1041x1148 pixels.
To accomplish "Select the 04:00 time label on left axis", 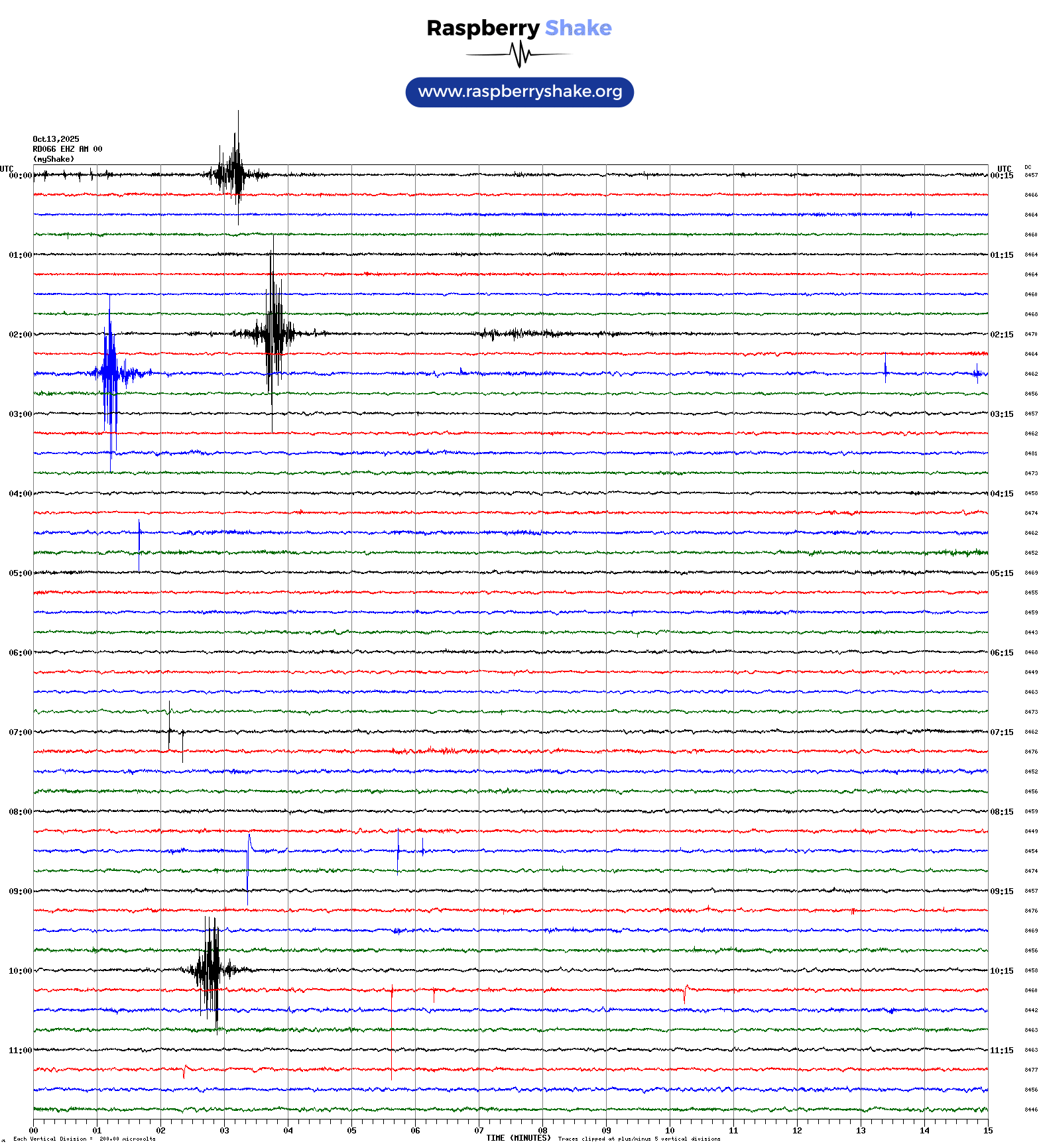I will tap(20, 494).
